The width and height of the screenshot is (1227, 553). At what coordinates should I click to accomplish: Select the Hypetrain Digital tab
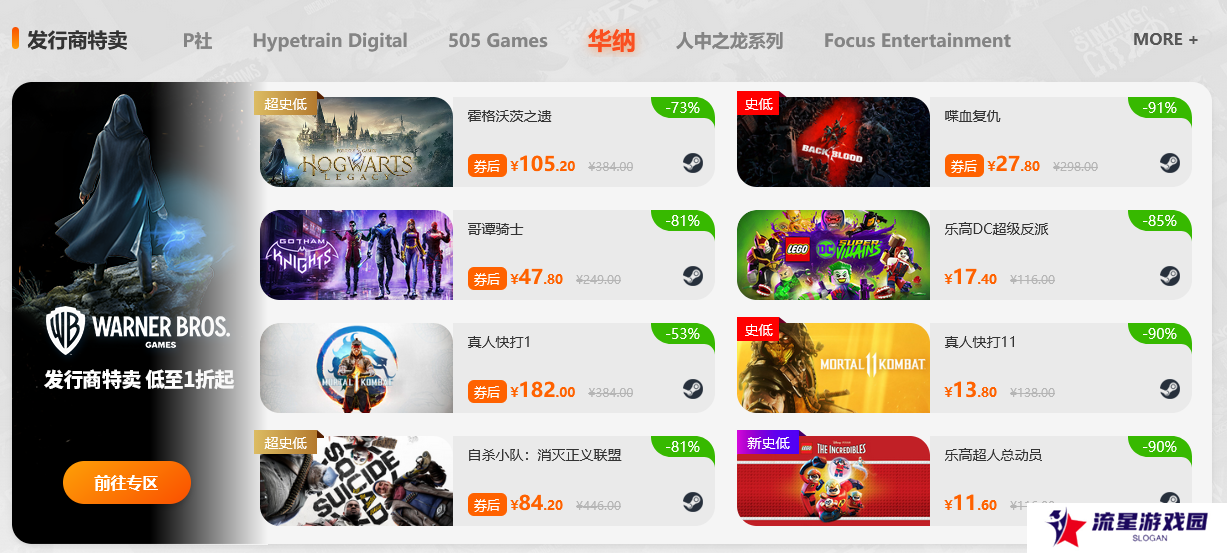(x=330, y=41)
